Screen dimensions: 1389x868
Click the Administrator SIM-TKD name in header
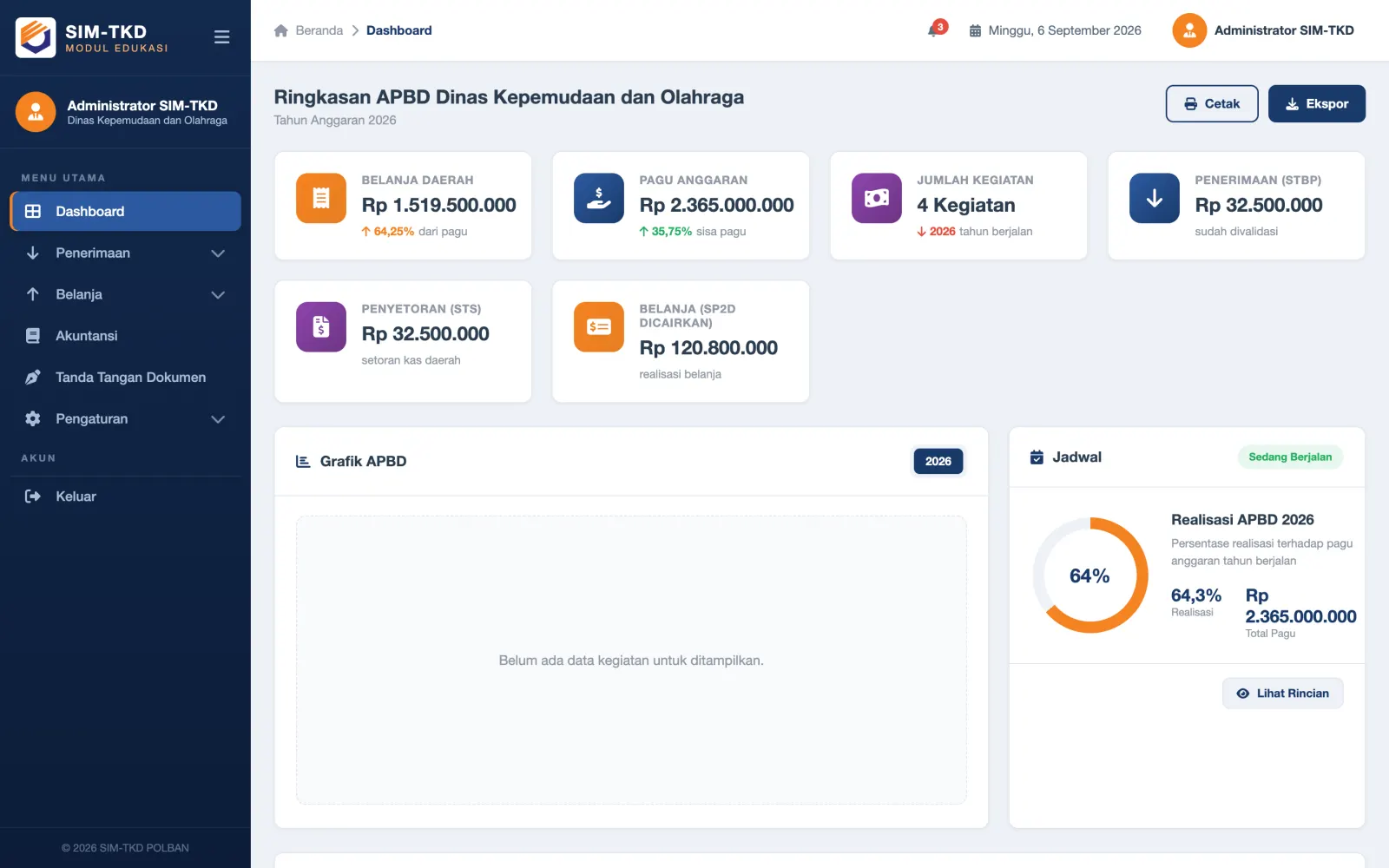click(x=1284, y=30)
